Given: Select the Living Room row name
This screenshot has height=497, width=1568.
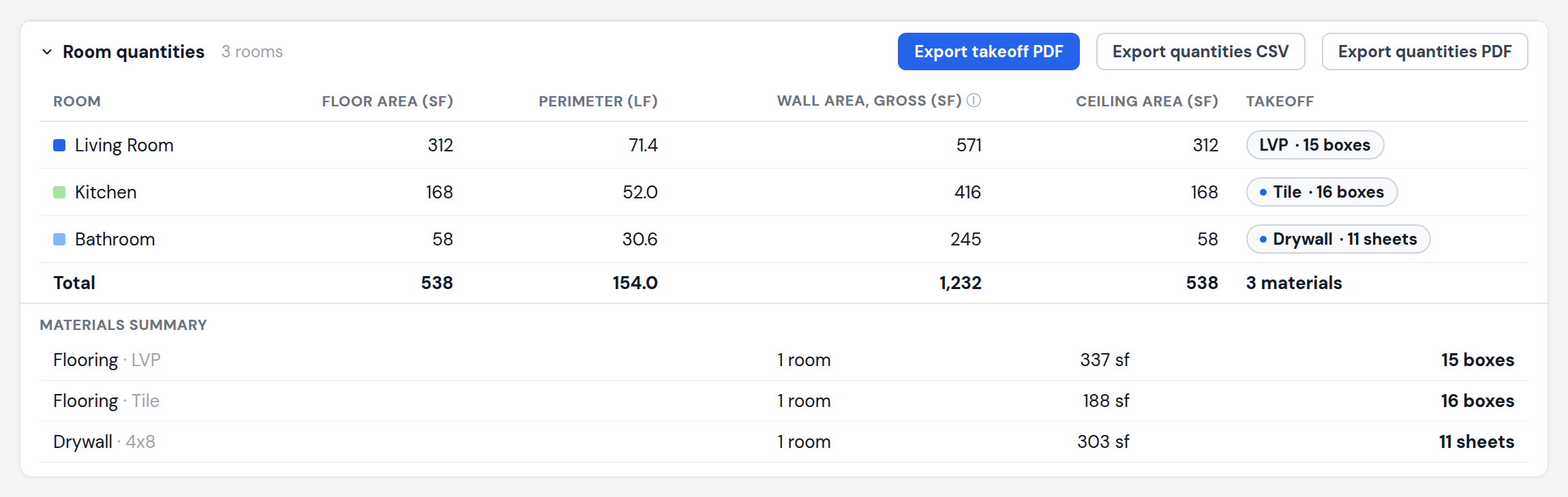Looking at the screenshot, I should (x=124, y=145).
